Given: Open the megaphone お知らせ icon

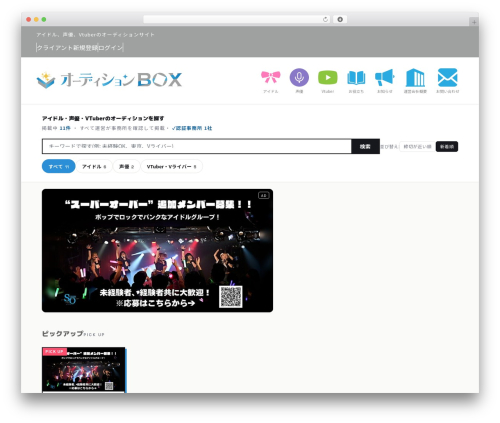Looking at the screenshot, I should (385, 78).
